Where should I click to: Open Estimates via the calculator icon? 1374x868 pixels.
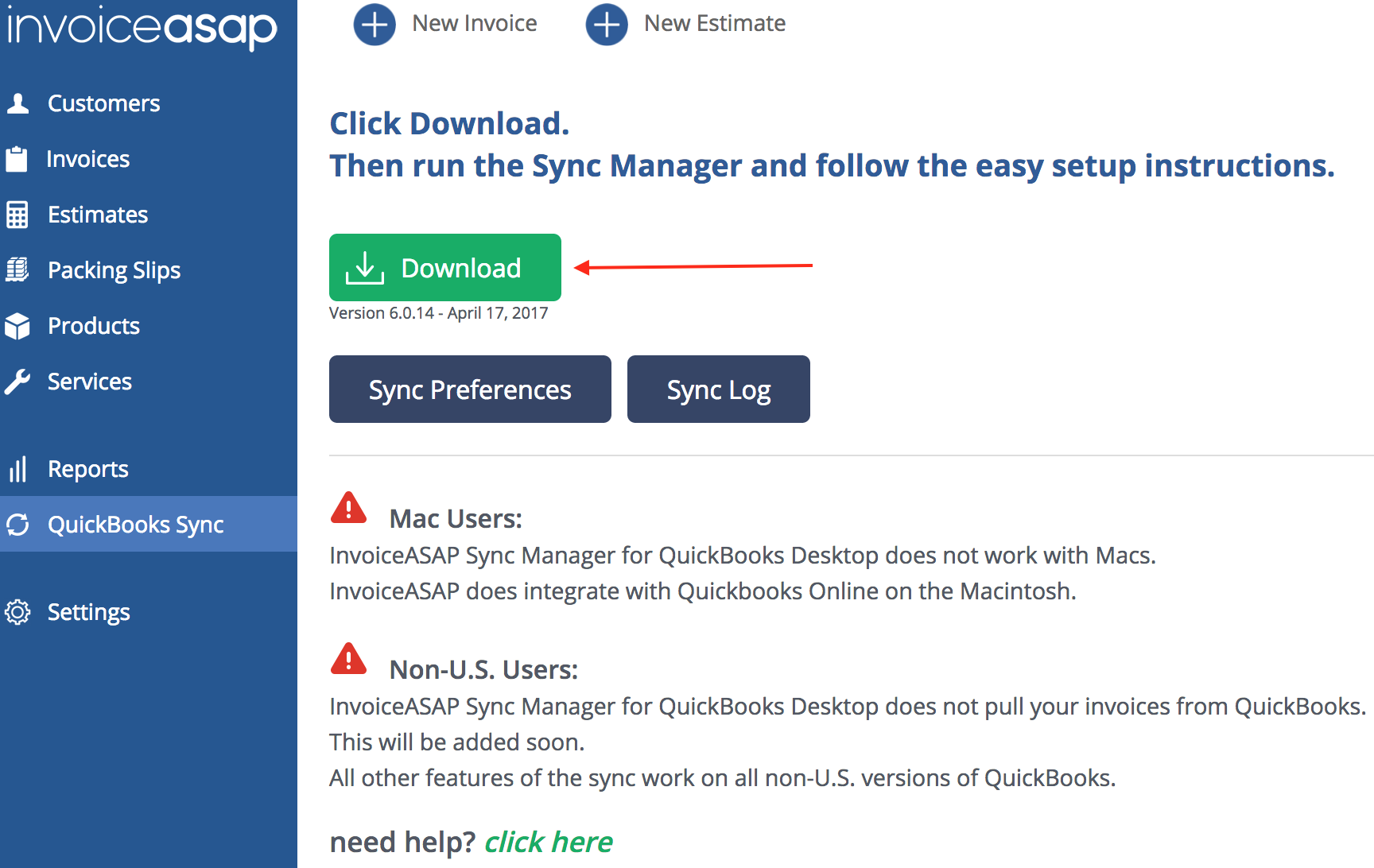tap(18, 214)
